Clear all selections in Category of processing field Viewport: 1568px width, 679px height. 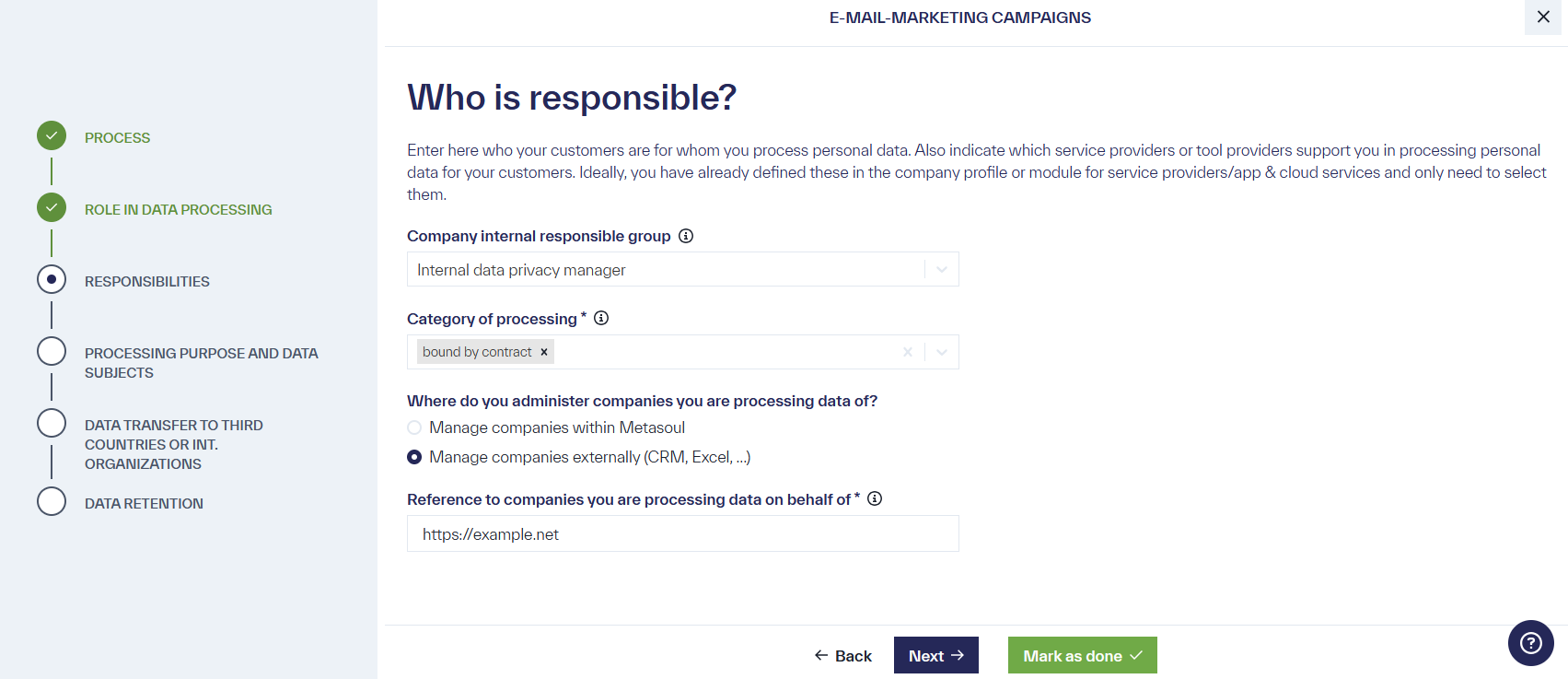coord(907,351)
